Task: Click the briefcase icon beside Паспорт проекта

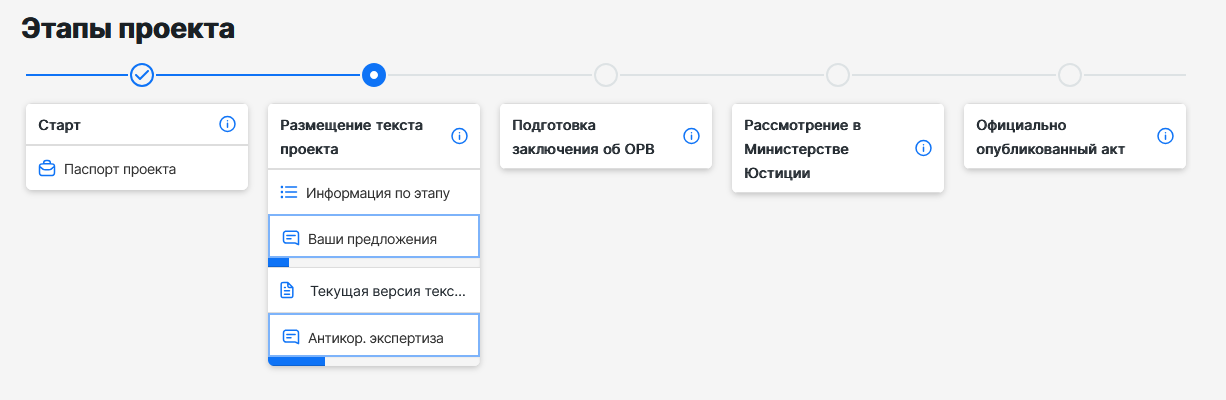Action: pos(47,169)
